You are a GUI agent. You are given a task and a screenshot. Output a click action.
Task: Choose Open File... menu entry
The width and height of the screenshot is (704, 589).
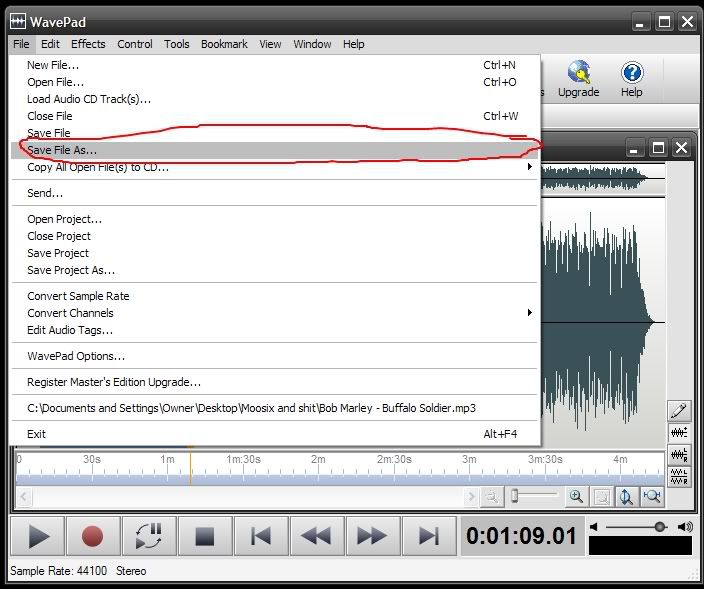click(x=274, y=82)
